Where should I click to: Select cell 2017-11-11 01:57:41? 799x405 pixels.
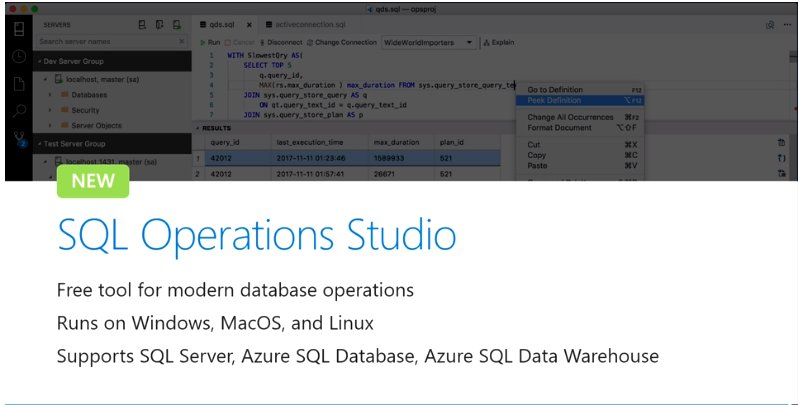tap(319, 174)
